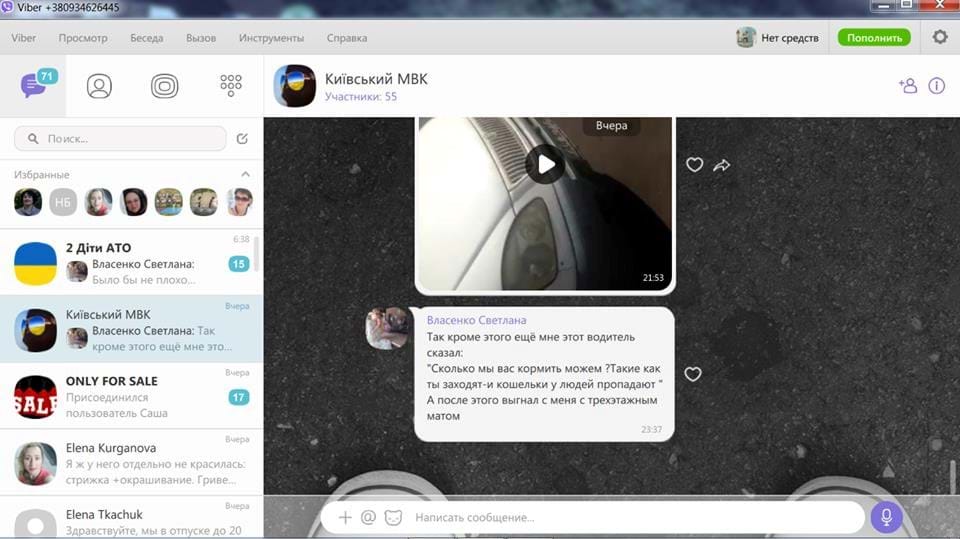Image resolution: width=960 pixels, height=539 pixels.
Task: Add participant to Київський МВК group
Action: (907, 86)
